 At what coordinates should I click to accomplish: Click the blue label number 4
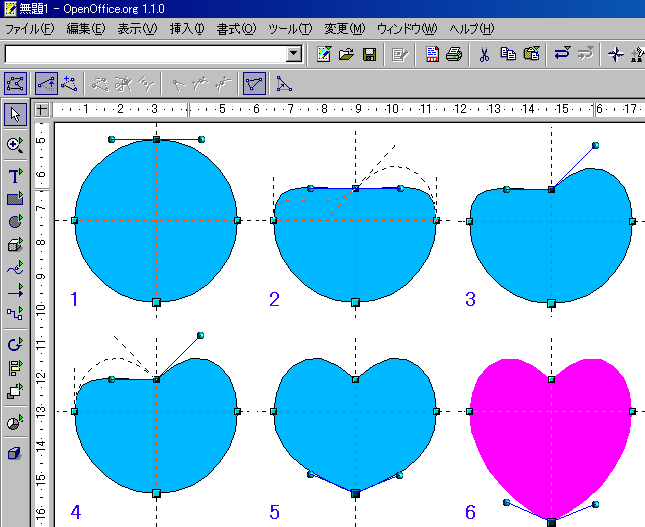76,512
